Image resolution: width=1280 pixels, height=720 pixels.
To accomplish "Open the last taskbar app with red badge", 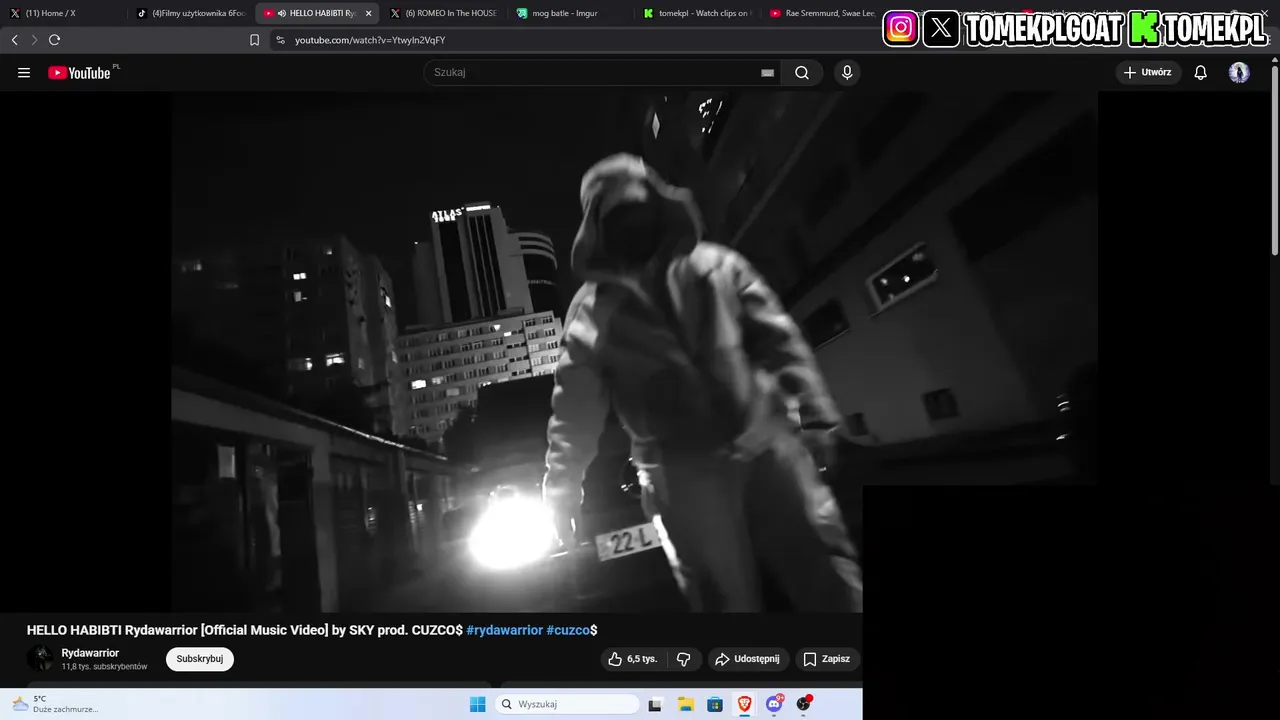I will coord(804,704).
